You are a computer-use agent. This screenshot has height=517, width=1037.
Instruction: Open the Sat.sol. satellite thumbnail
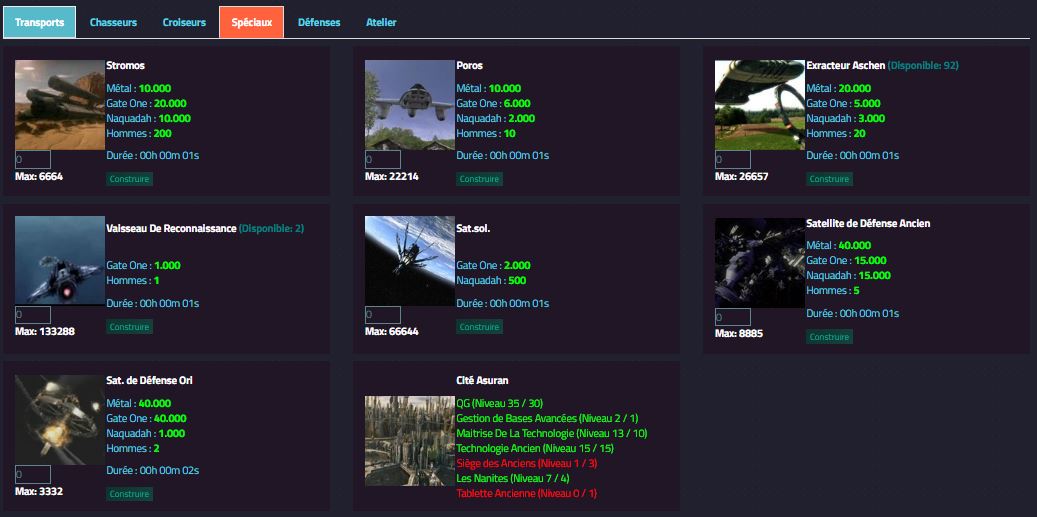pyautogui.click(x=410, y=262)
